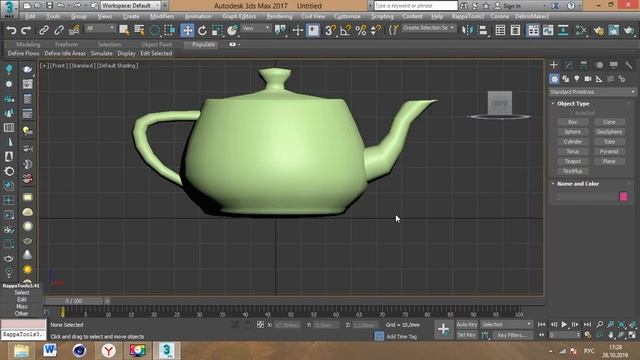Click the Render Production teapot icon

pyautogui.click(x=629, y=30)
